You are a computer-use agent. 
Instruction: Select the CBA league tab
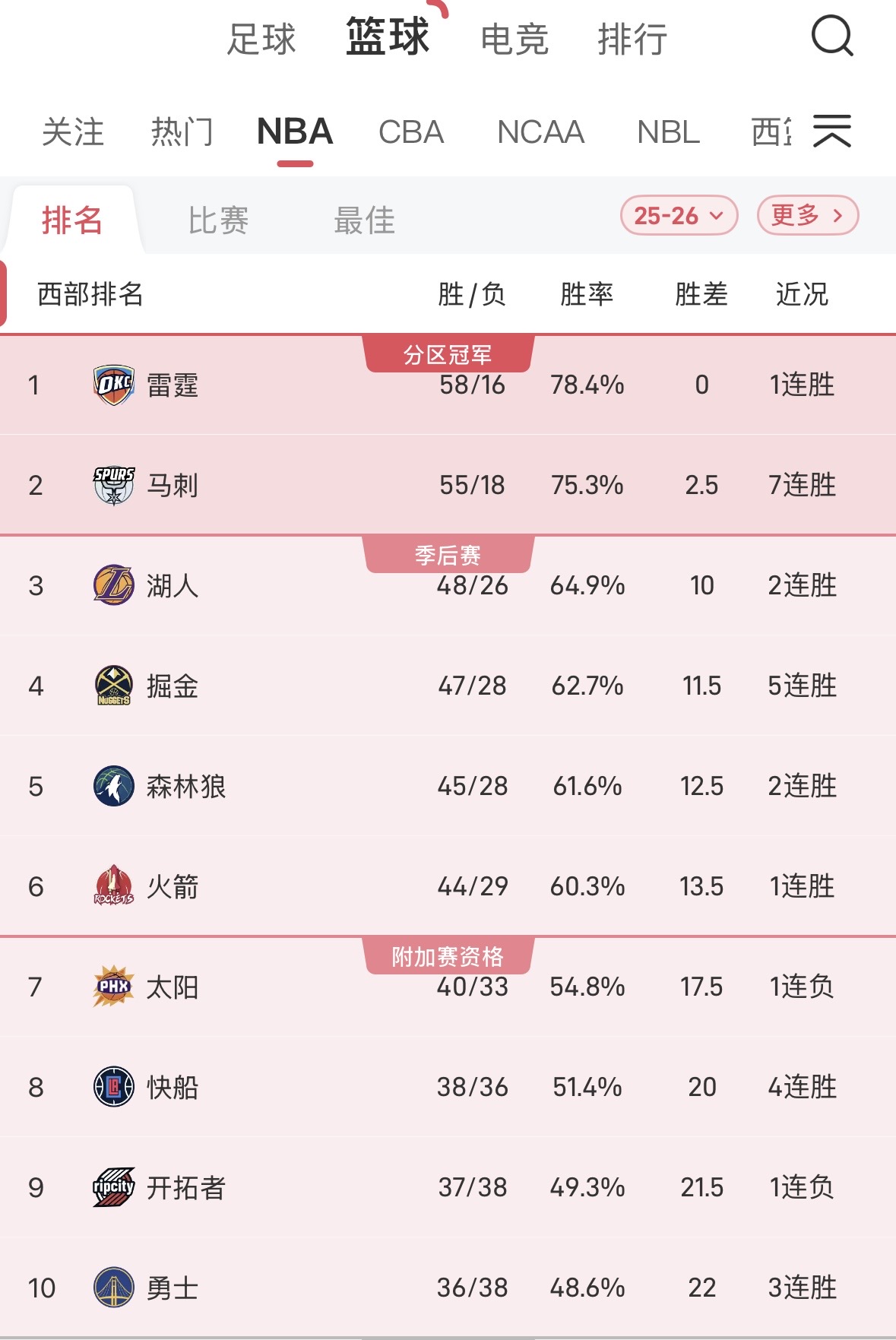coord(410,132)
